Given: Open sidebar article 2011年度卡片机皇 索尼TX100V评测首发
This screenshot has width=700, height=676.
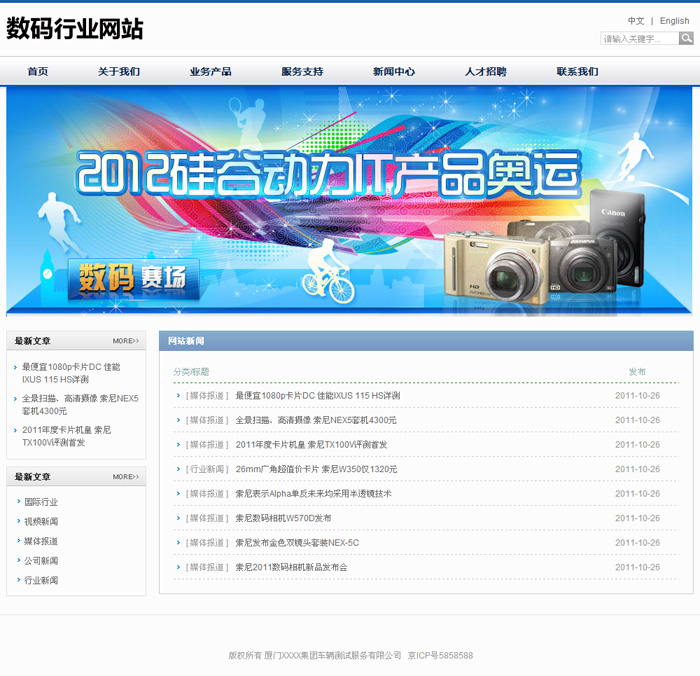Looking at the screenshot, I should (67, 436).
